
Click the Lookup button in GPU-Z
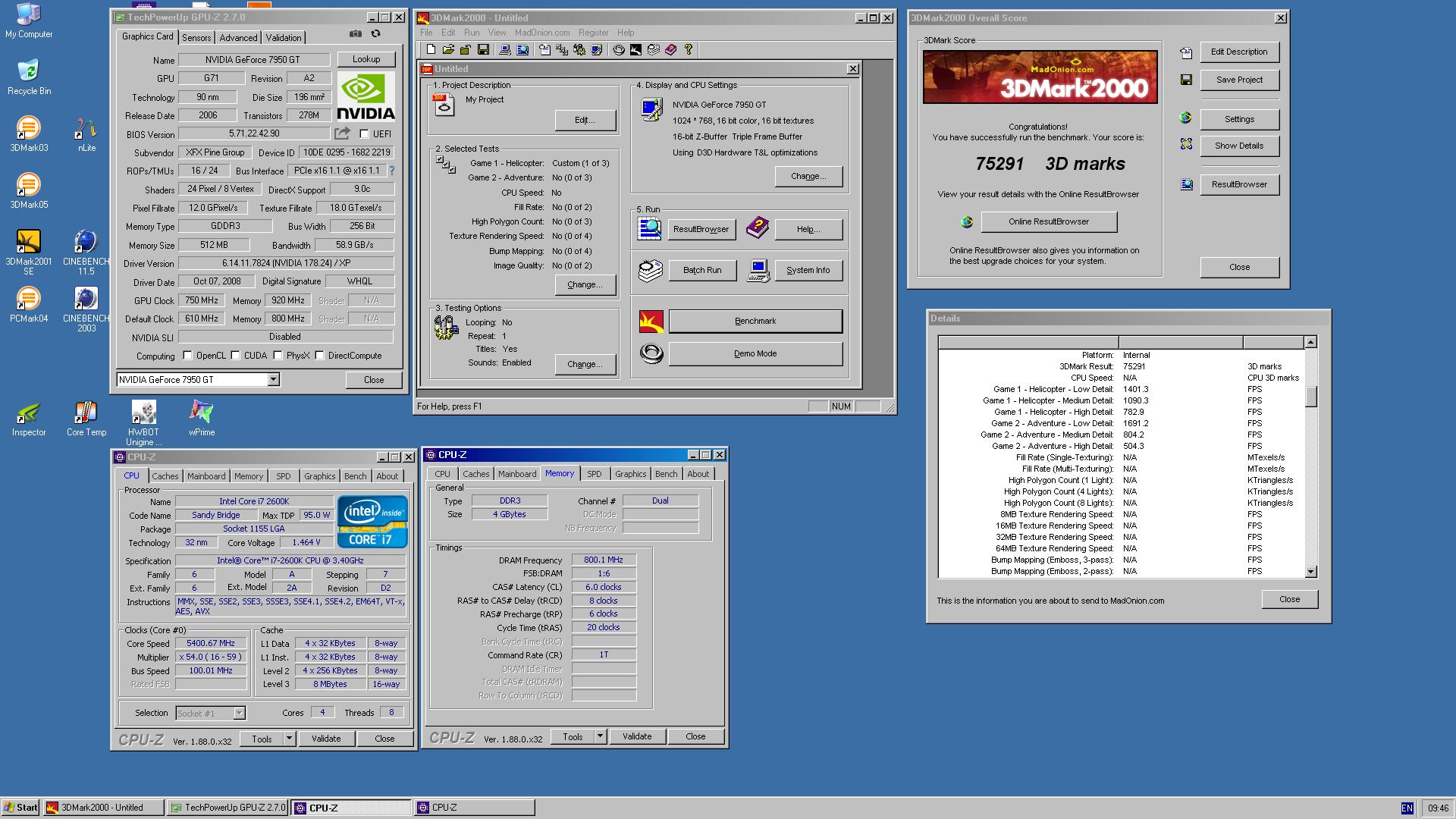click(366, 59)
